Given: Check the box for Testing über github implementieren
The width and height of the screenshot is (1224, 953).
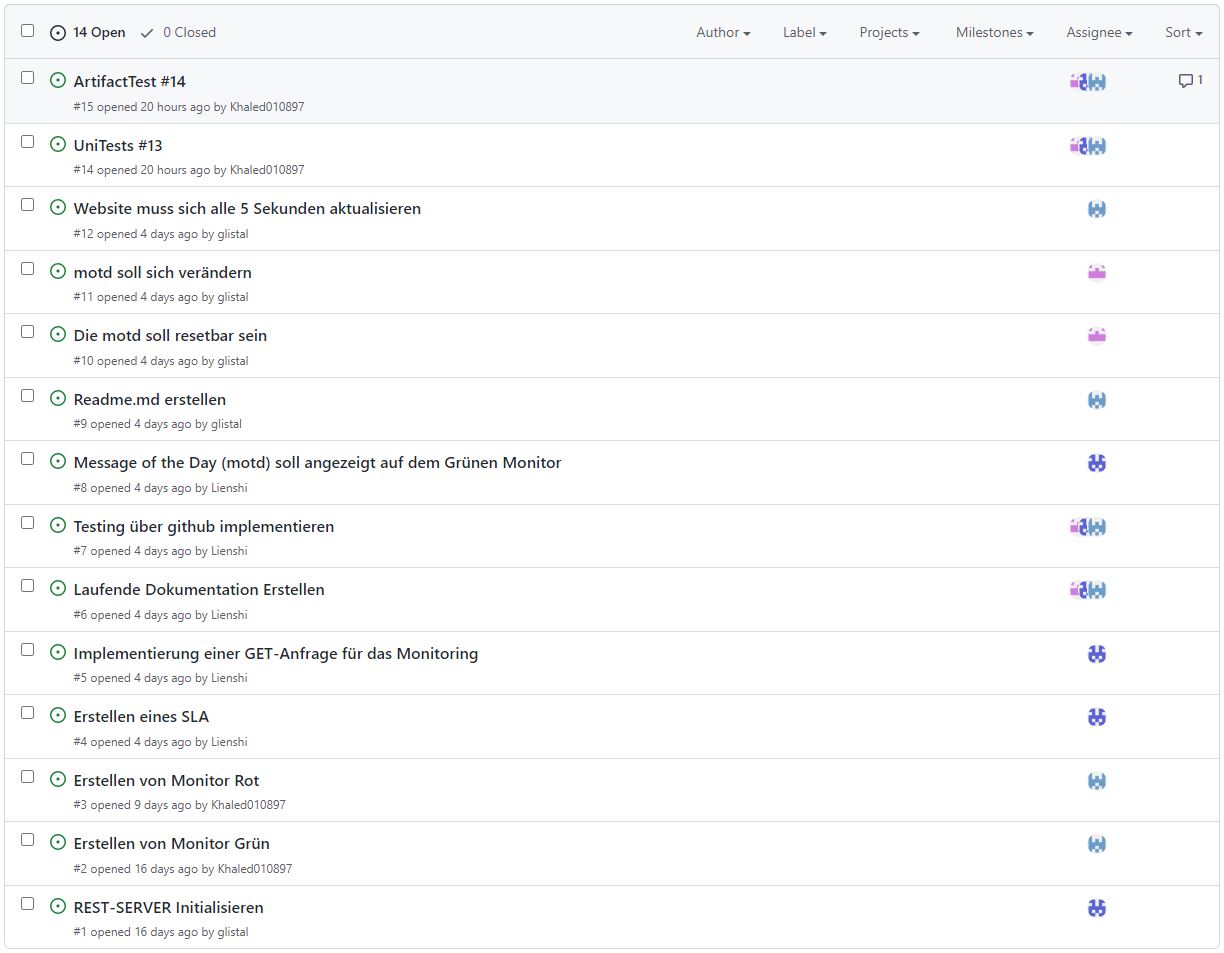Looking at the screenshot, I should 28,522.
